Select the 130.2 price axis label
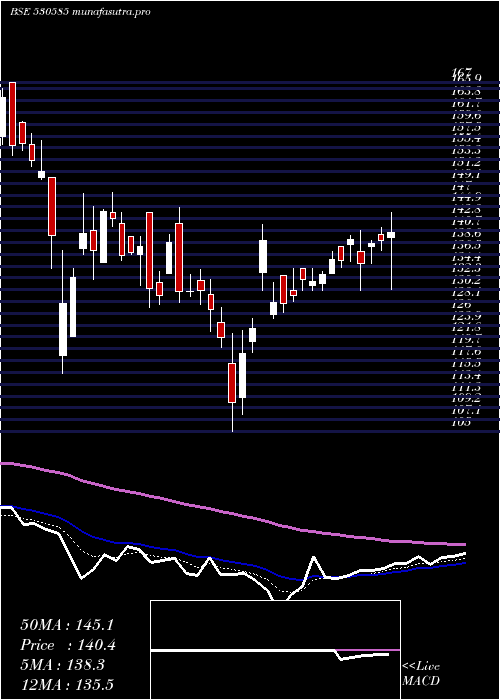This screenshot has width=500, height=700. (466, 281)
